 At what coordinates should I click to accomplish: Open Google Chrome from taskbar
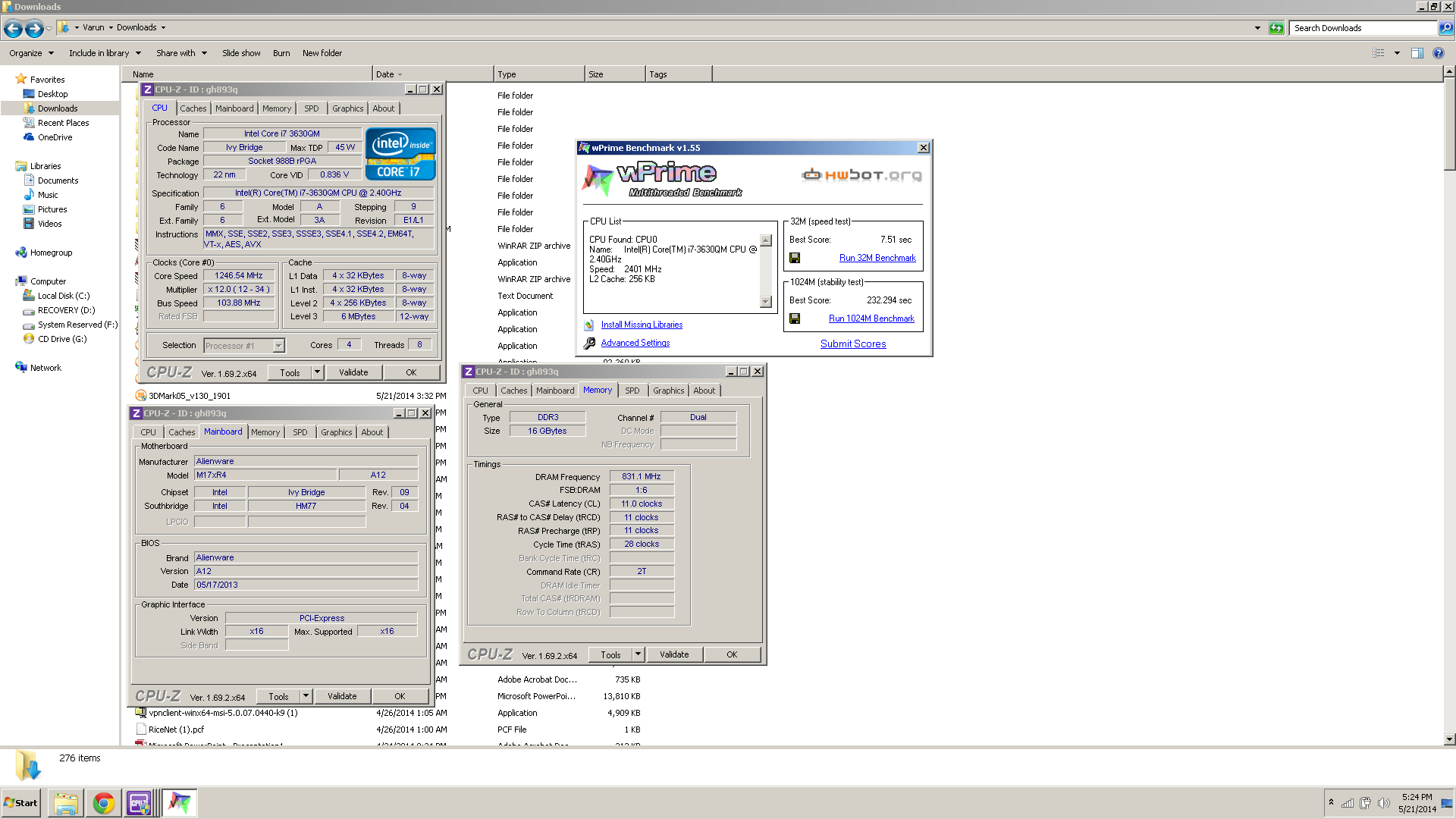tap(103, 803)
